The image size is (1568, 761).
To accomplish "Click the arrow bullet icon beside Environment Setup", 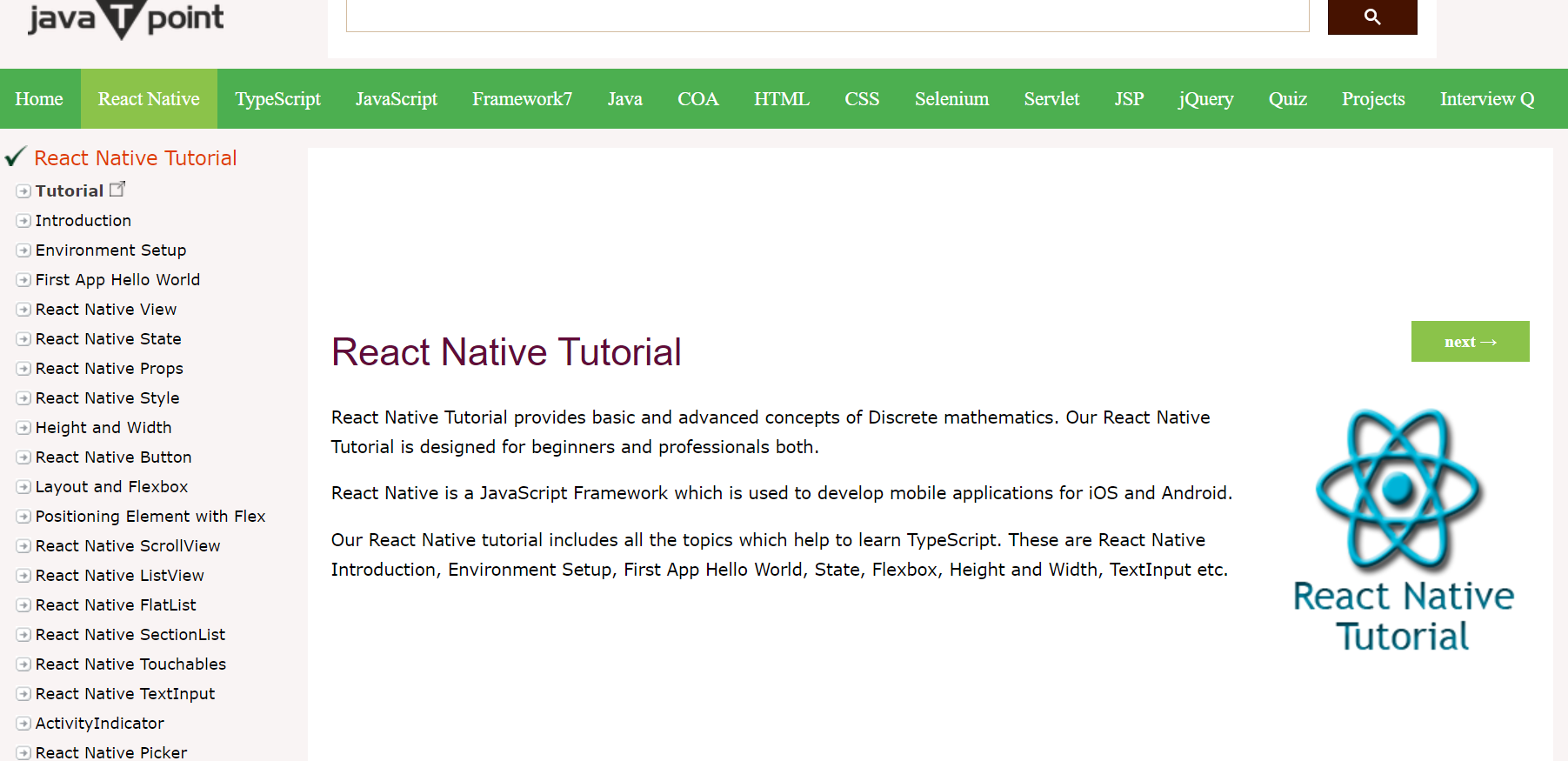I will (x=23, y=250).
